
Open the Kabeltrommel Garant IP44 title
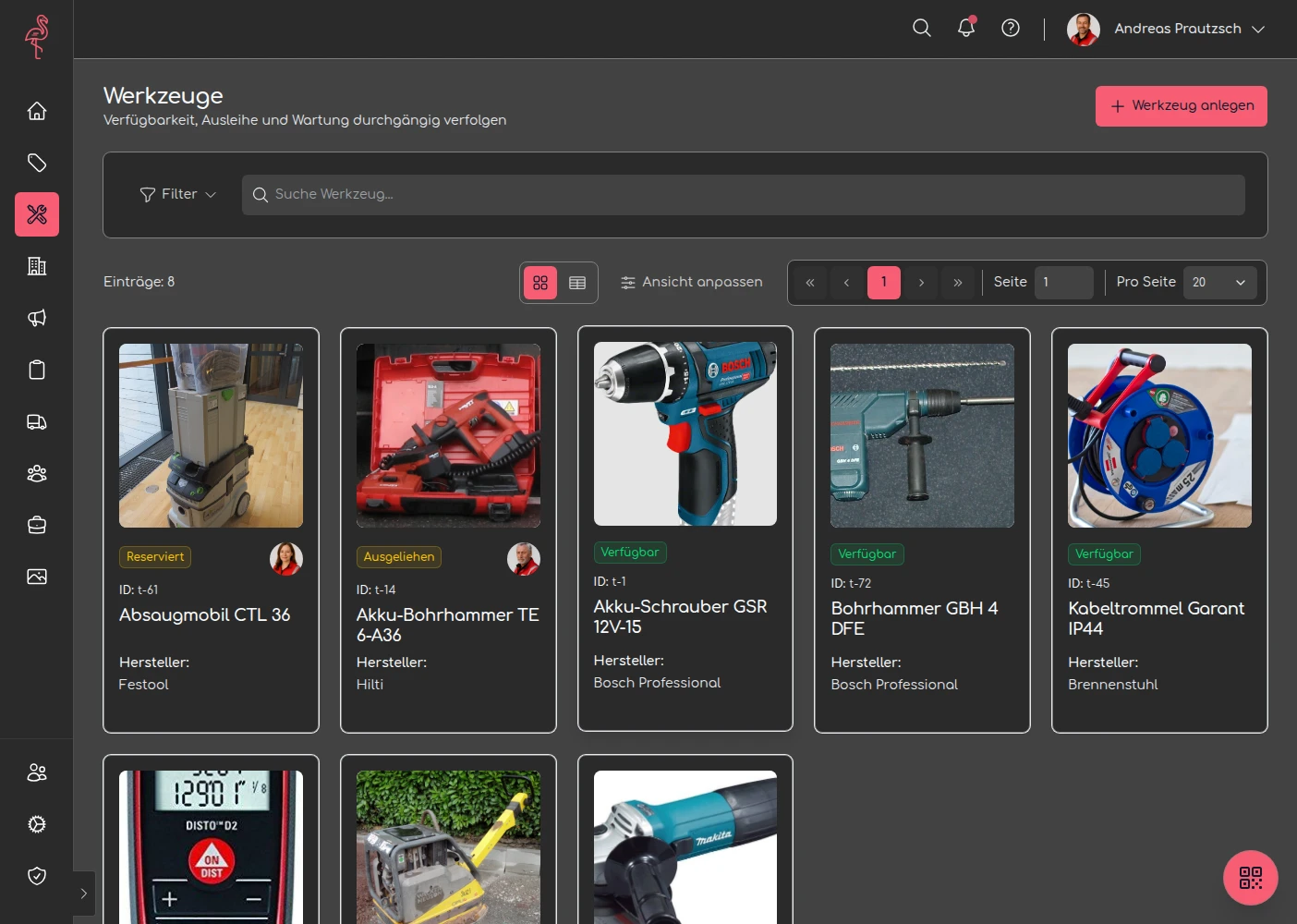1157,619
